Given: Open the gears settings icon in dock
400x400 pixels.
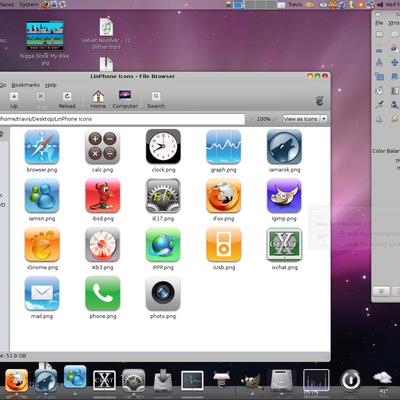Looking at the screenshot, I should (x=134, y=380).
